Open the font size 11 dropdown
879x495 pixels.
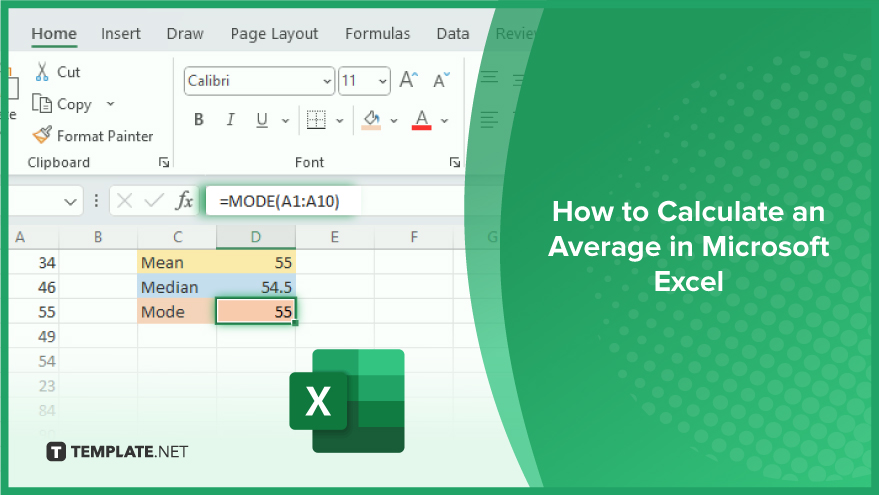382,81
